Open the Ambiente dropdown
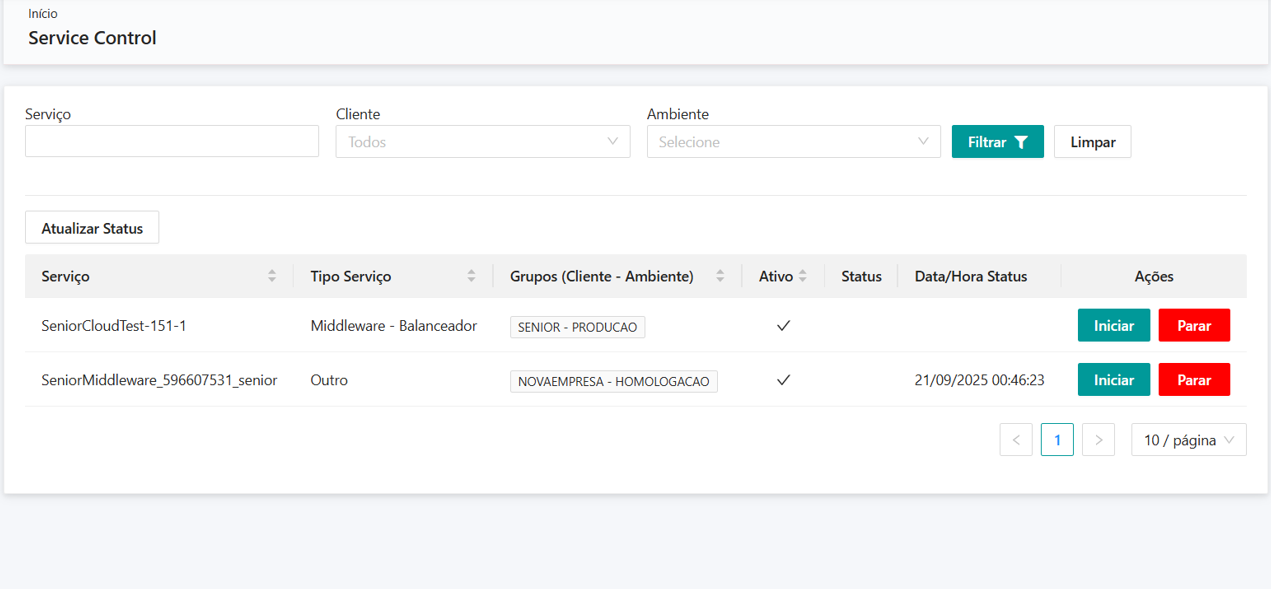Viewport: 1271px width, 589px height. coord(794,142)
